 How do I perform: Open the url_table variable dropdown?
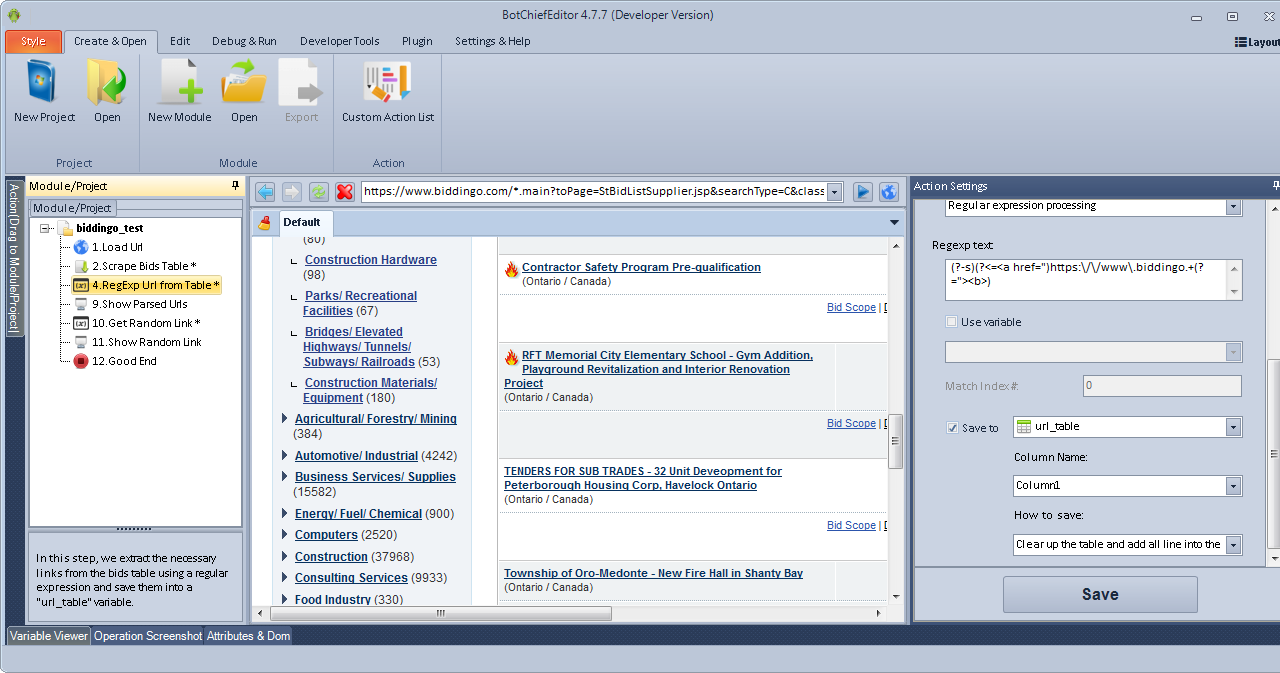coord(1233,427)
